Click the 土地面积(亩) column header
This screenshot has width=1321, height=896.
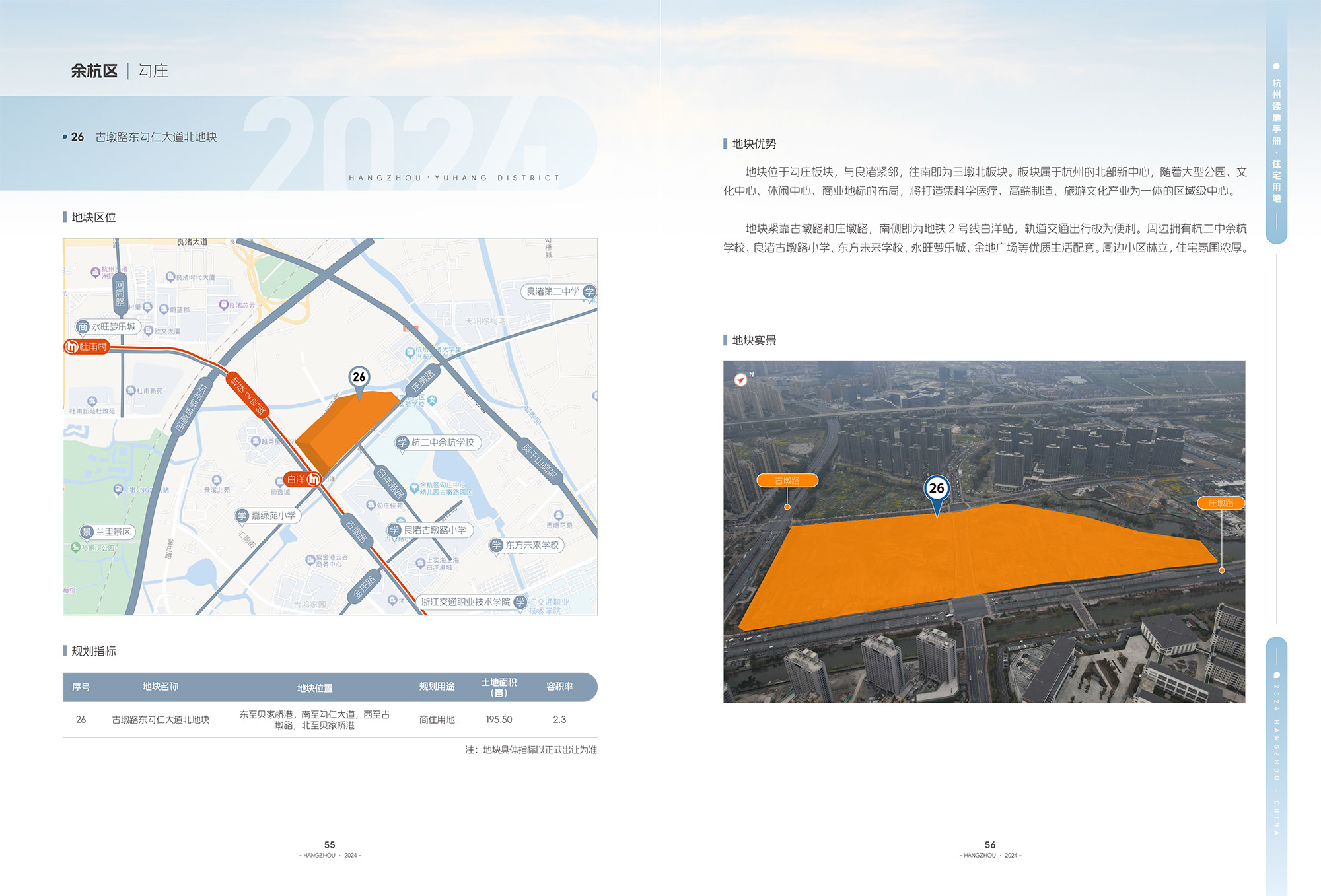pyautogui.click(x=499, y=687)
